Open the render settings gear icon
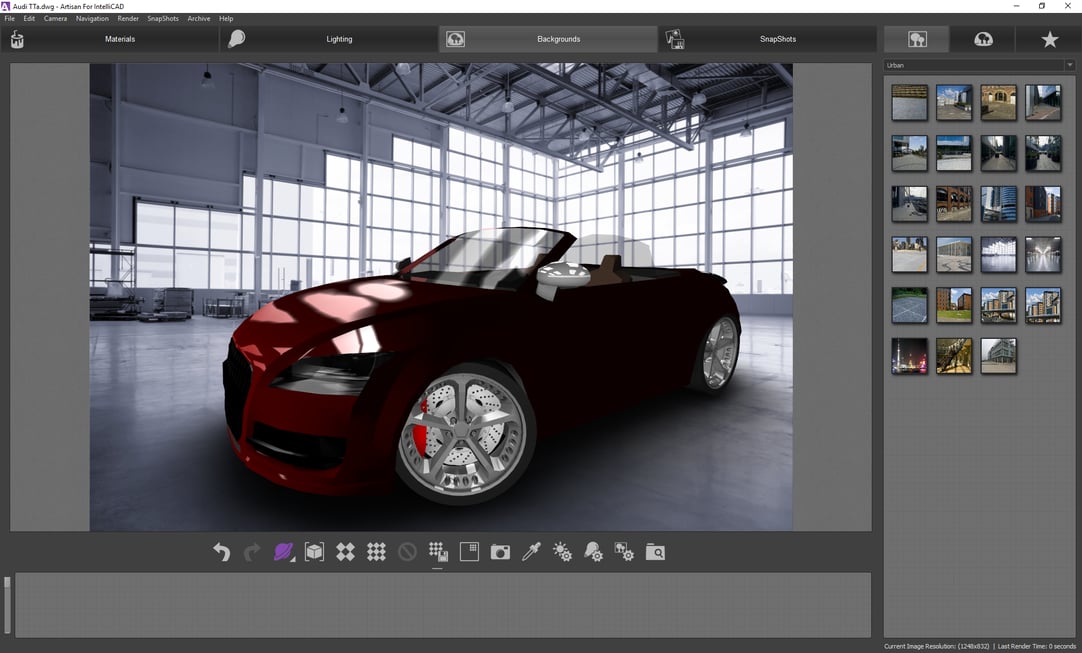The image size is (1082, 653). (x=562, y=551)
